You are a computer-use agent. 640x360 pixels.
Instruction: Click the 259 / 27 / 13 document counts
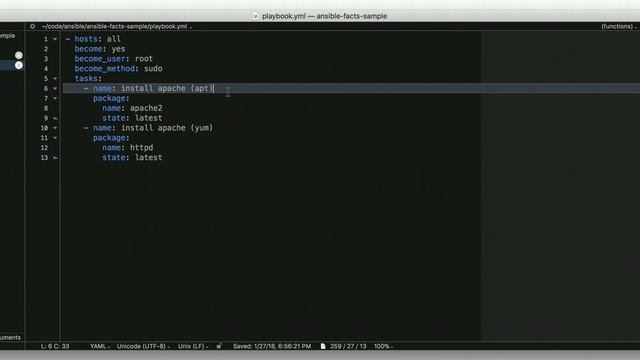[348, 346]
